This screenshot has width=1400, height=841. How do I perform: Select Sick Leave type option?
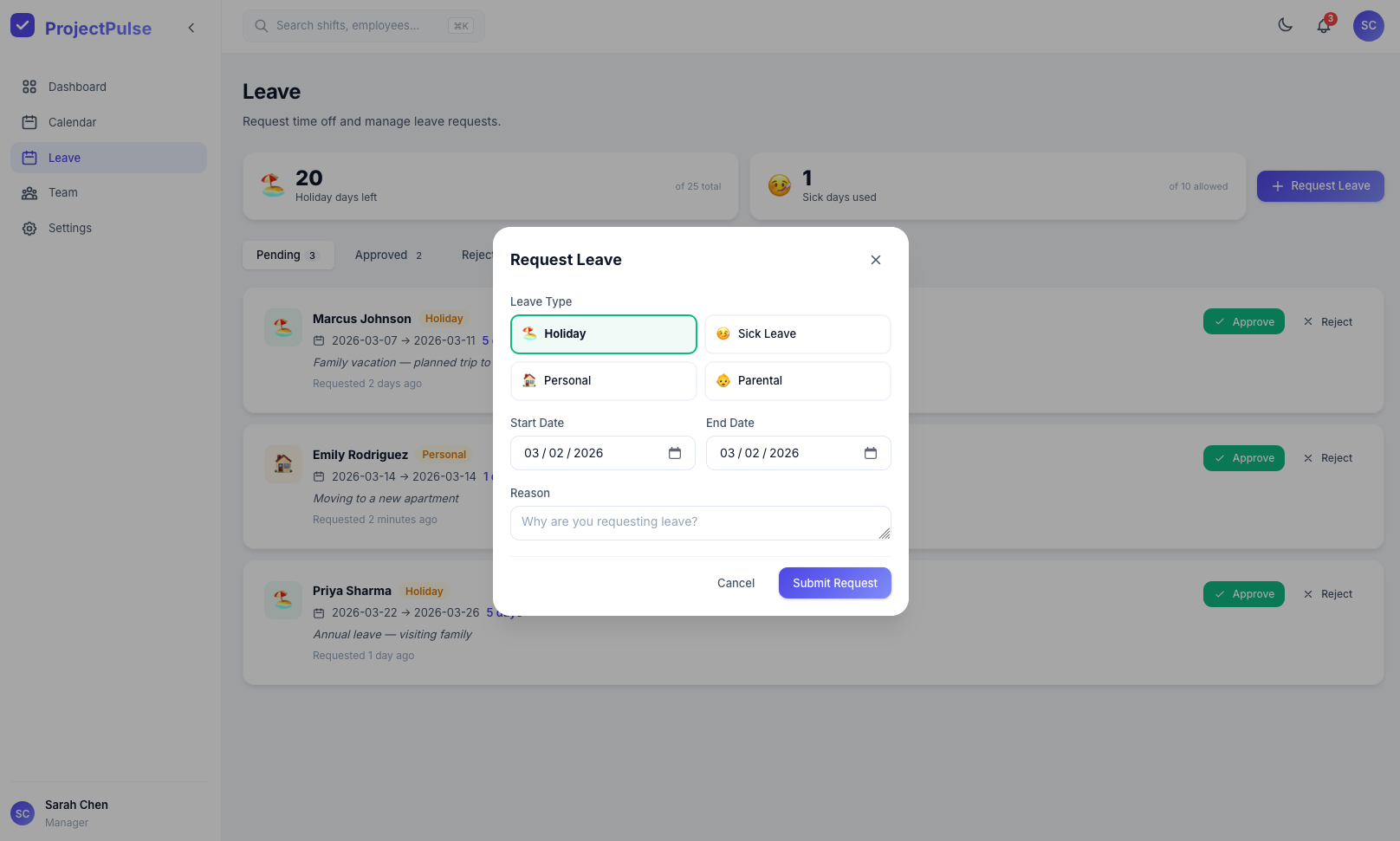click(797, 334)
